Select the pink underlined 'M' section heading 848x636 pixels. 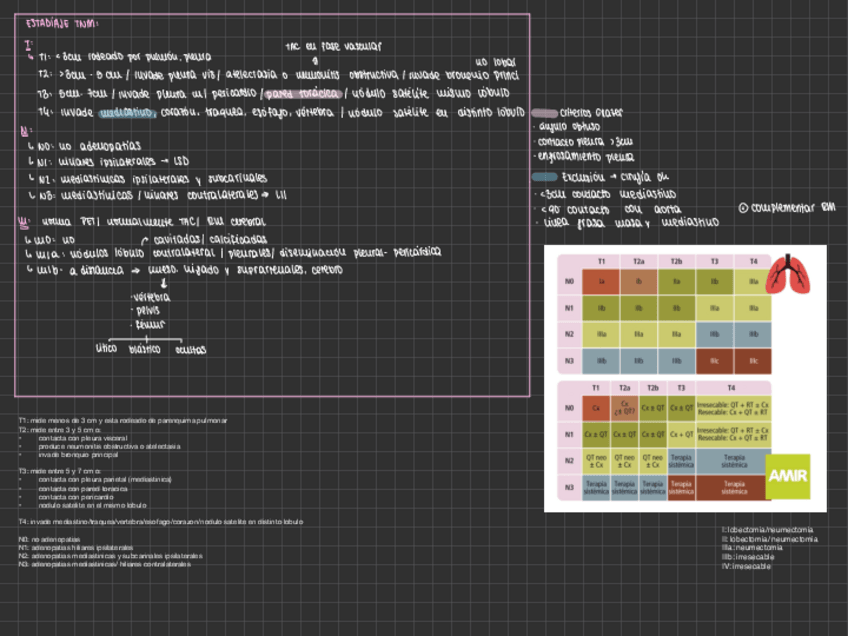click(25, 221)
